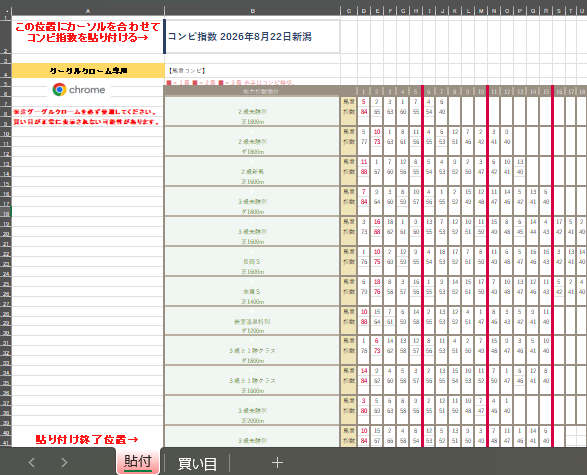Click the 3歳上1勝クラス ダ1800m race cell
The image size is (587, 475).
[252, 351]
